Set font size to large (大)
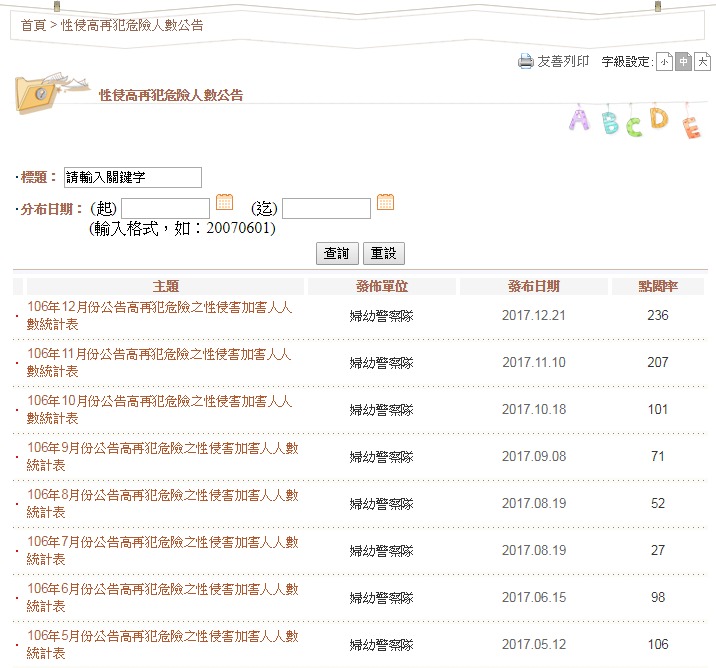The image size is (716, 668). (x=702, y=62)
